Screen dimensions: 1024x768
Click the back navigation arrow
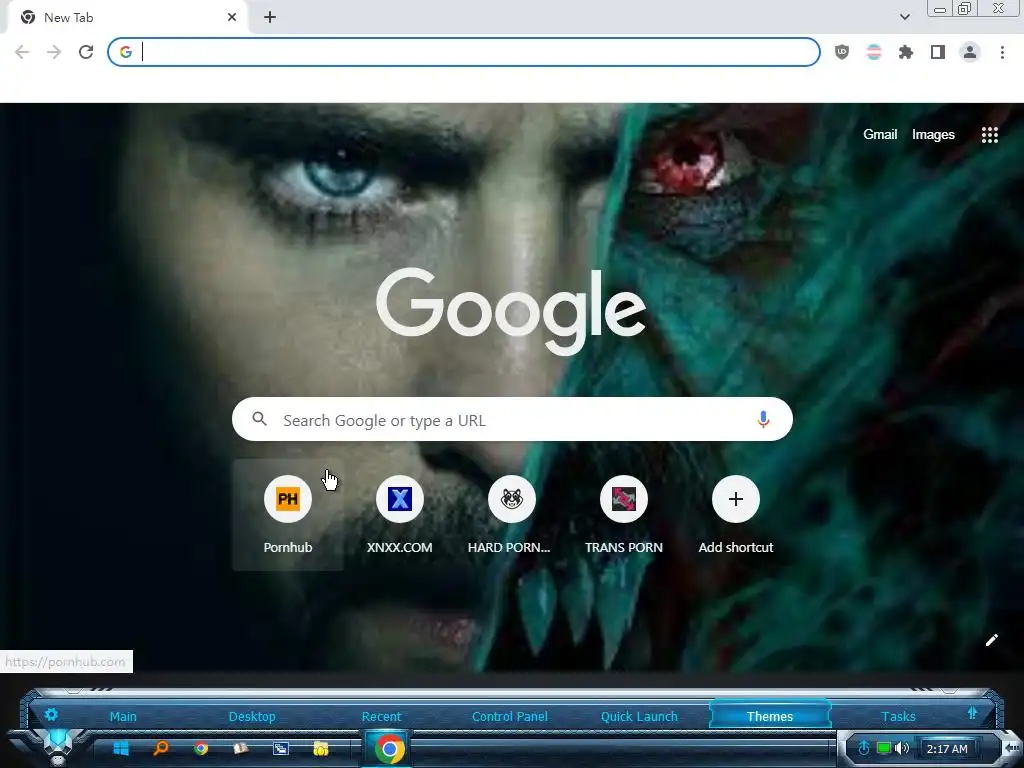coord(22,52)
